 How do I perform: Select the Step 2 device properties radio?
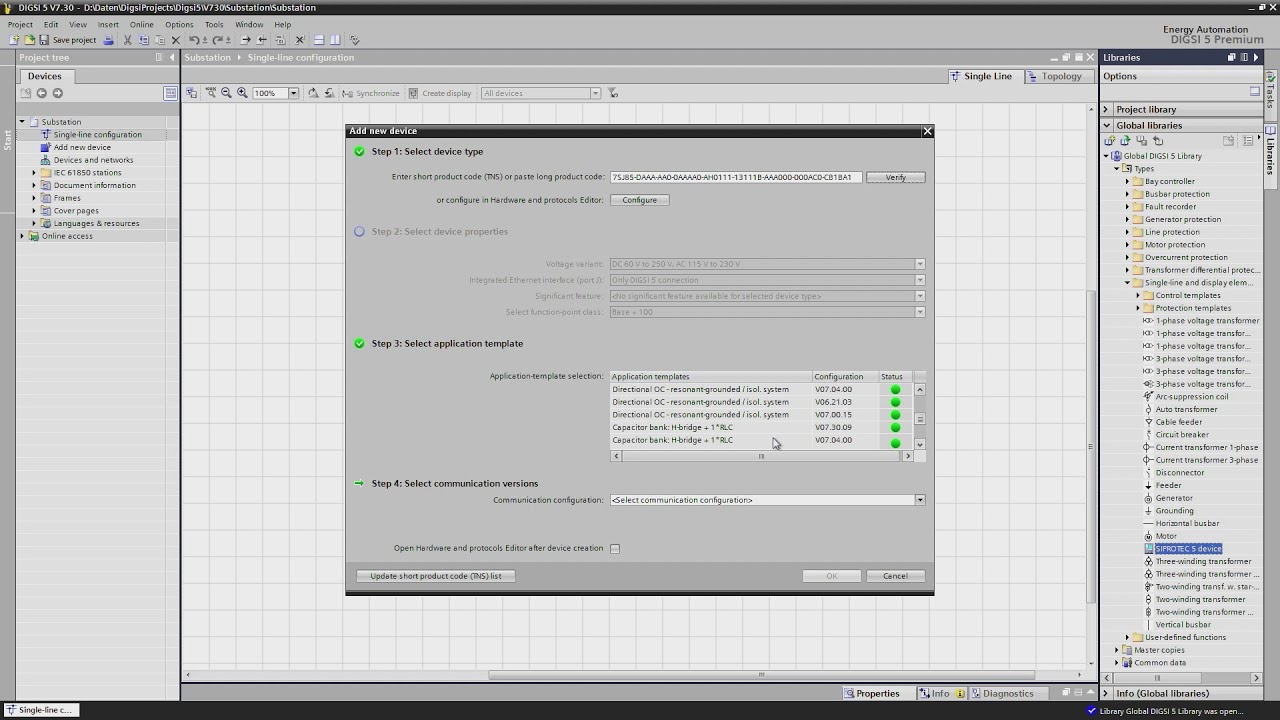(x=359, y=232)
